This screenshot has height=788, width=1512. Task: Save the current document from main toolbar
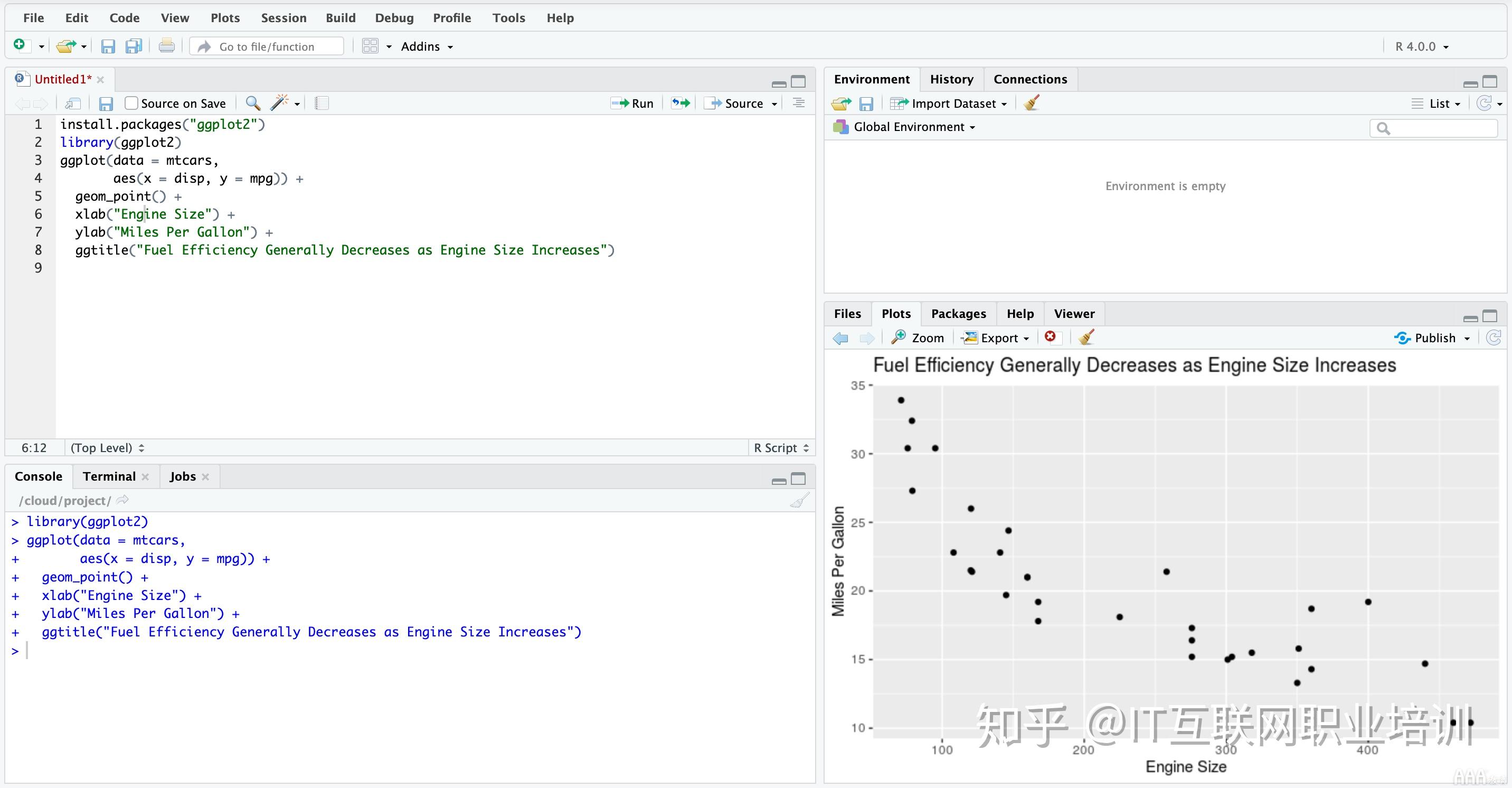(108, 46)
